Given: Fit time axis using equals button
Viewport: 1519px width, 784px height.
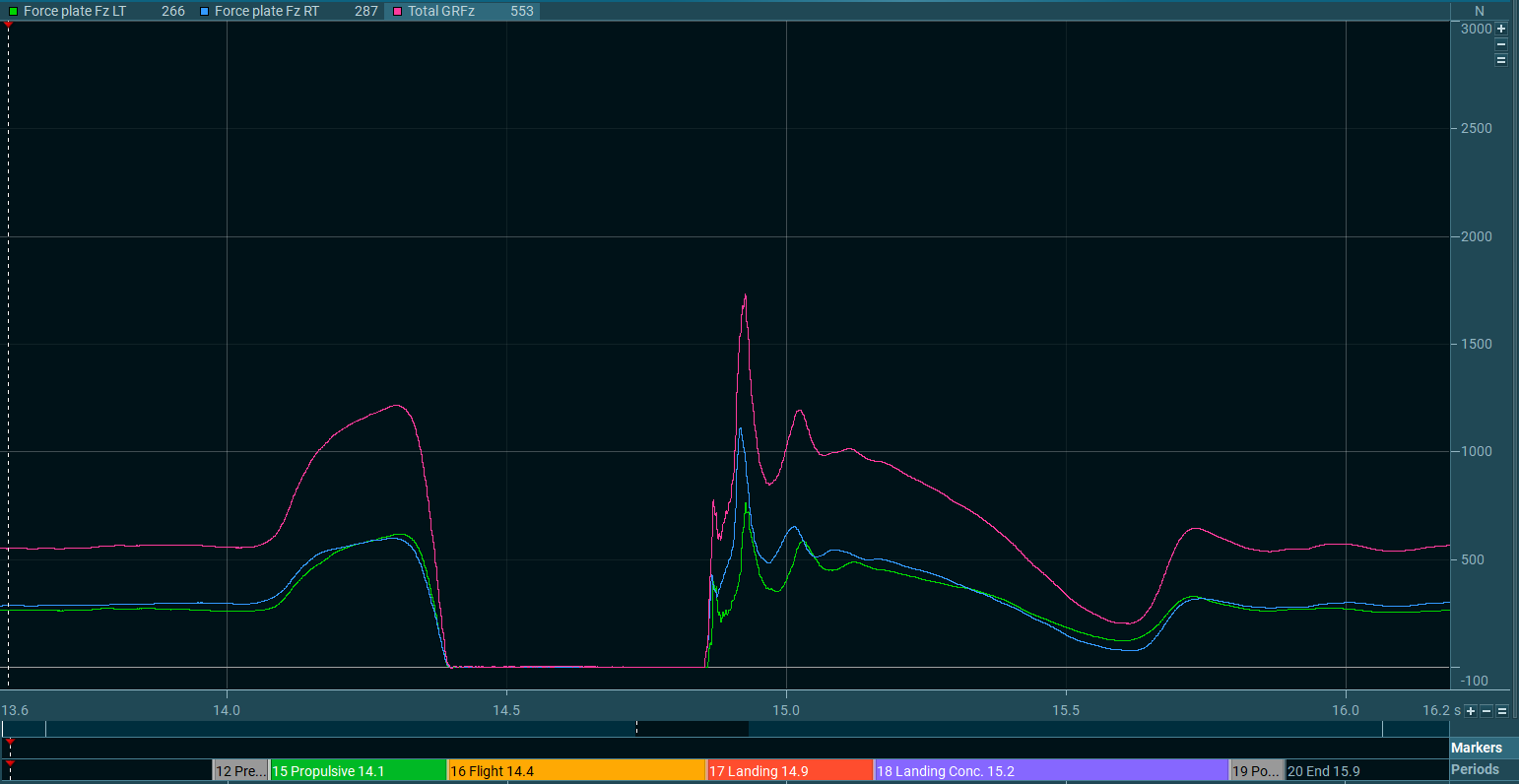Looking at the screenshot, I should coord(1502,711).
